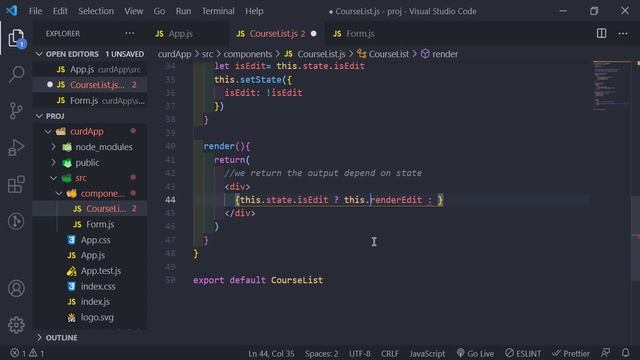Place cursor on export default CourseList line

click(x=258, y=280)
